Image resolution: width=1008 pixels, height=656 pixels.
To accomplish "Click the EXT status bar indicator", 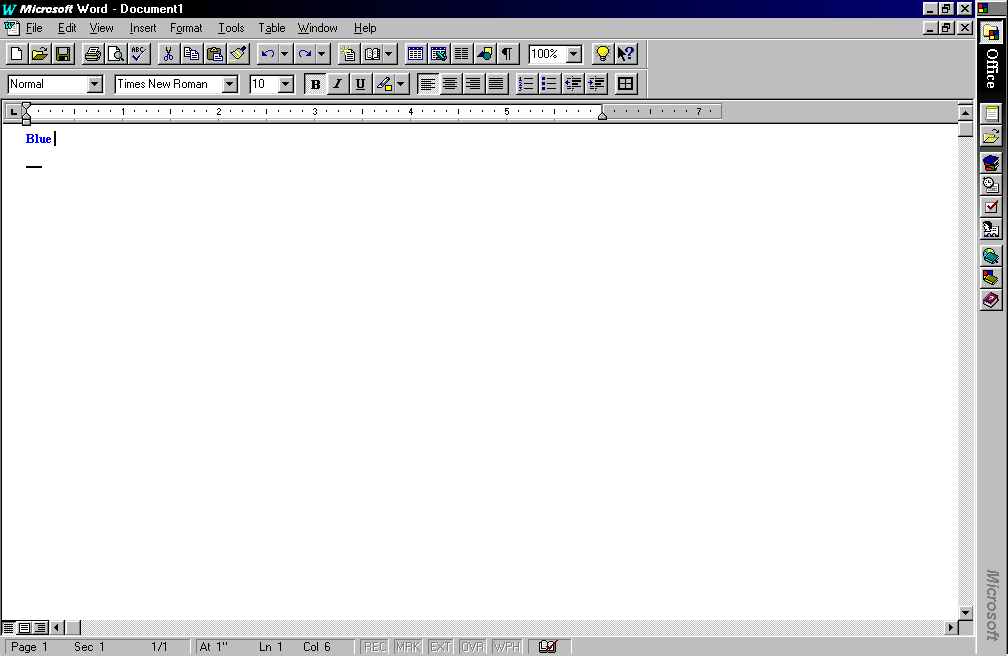I will pyautogui.click(x=440, y=646).
